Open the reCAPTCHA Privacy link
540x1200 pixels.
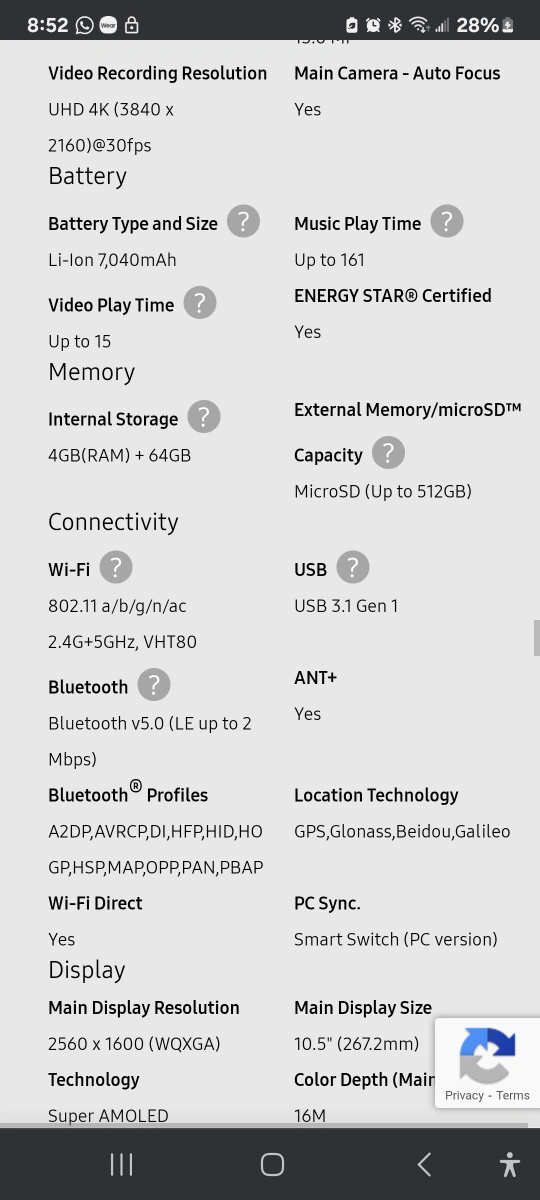tap(464, 1095)
